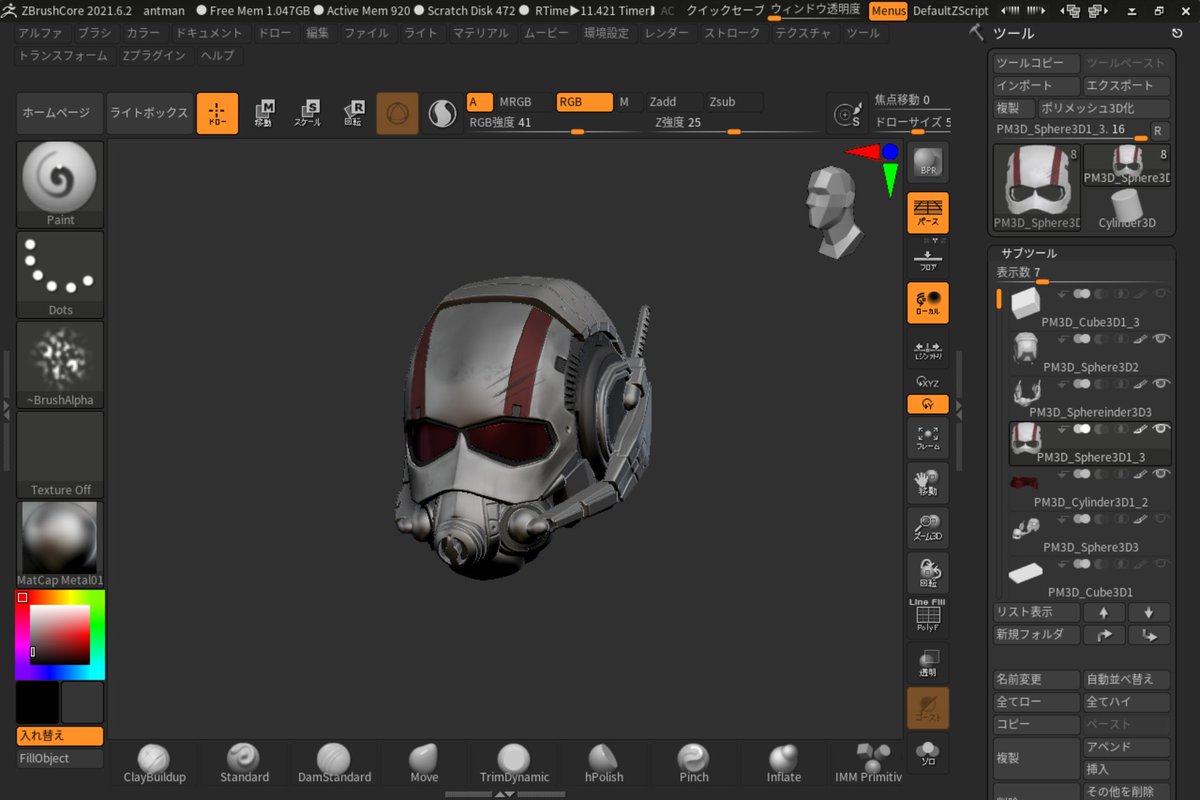Click the ホームページ button
The height and width of the screenshot is (800, 1200).
[x=60, y=113]
